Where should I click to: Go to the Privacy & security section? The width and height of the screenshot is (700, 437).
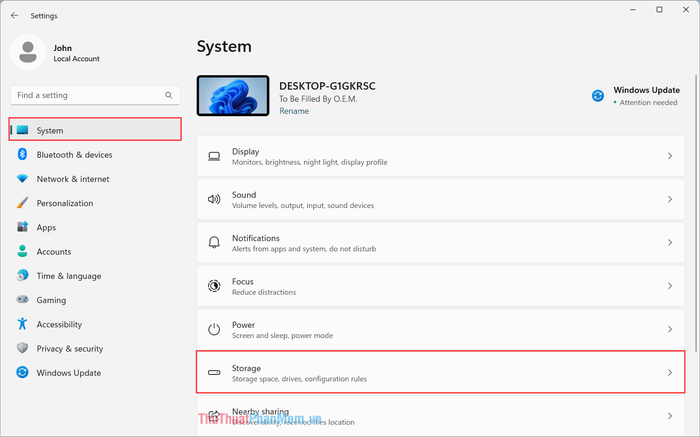95,348
